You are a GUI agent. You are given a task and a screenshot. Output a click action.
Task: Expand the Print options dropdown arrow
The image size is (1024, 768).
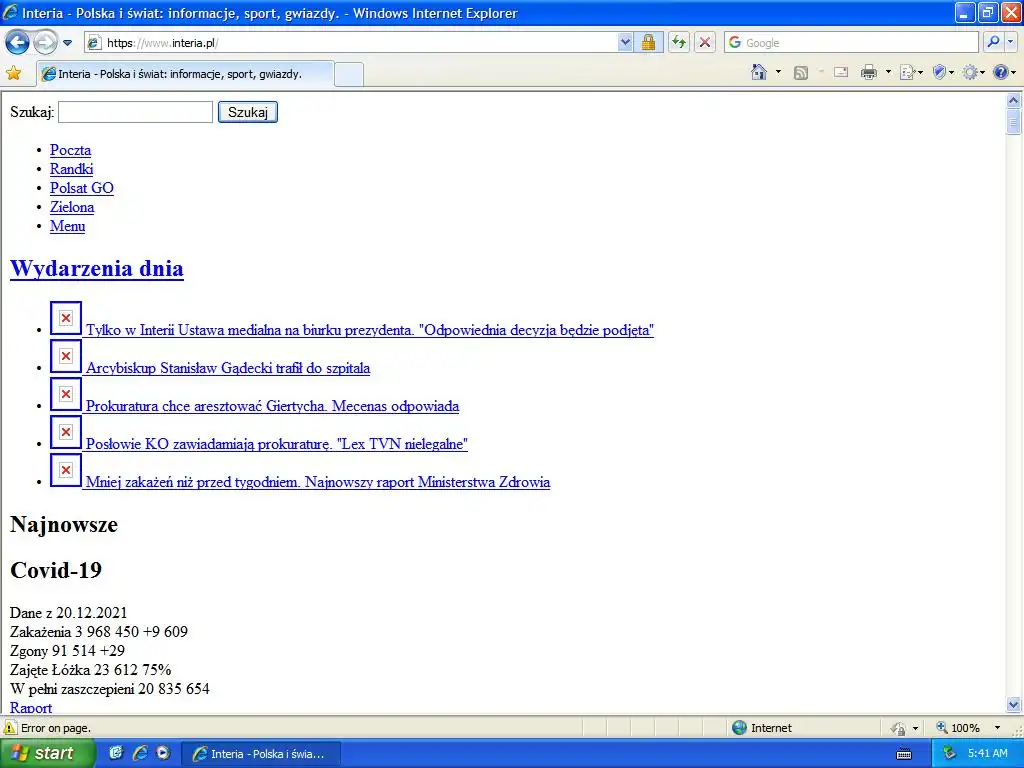(888, 72)
